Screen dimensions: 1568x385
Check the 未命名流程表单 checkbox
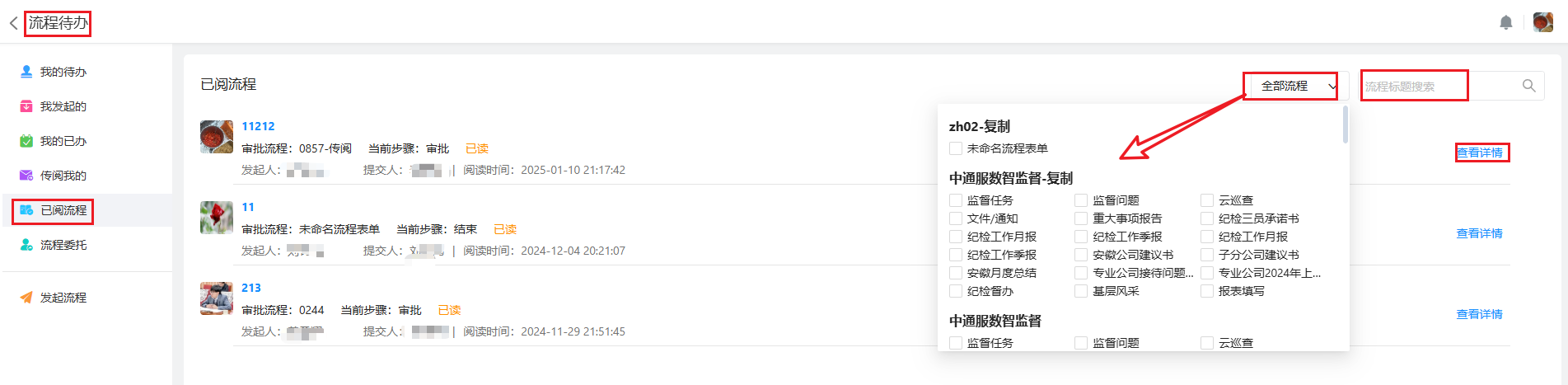click(x=956, y=148)
